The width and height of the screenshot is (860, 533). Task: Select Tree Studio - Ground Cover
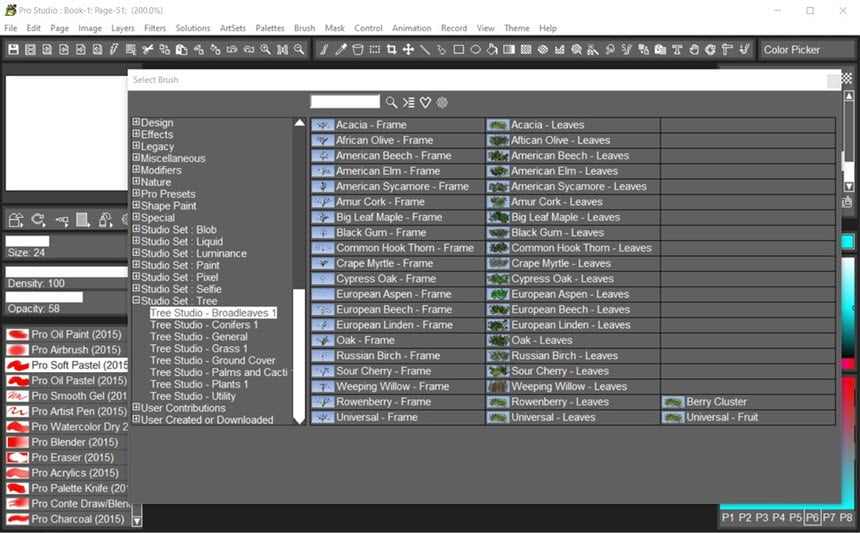tap(213, 360)
